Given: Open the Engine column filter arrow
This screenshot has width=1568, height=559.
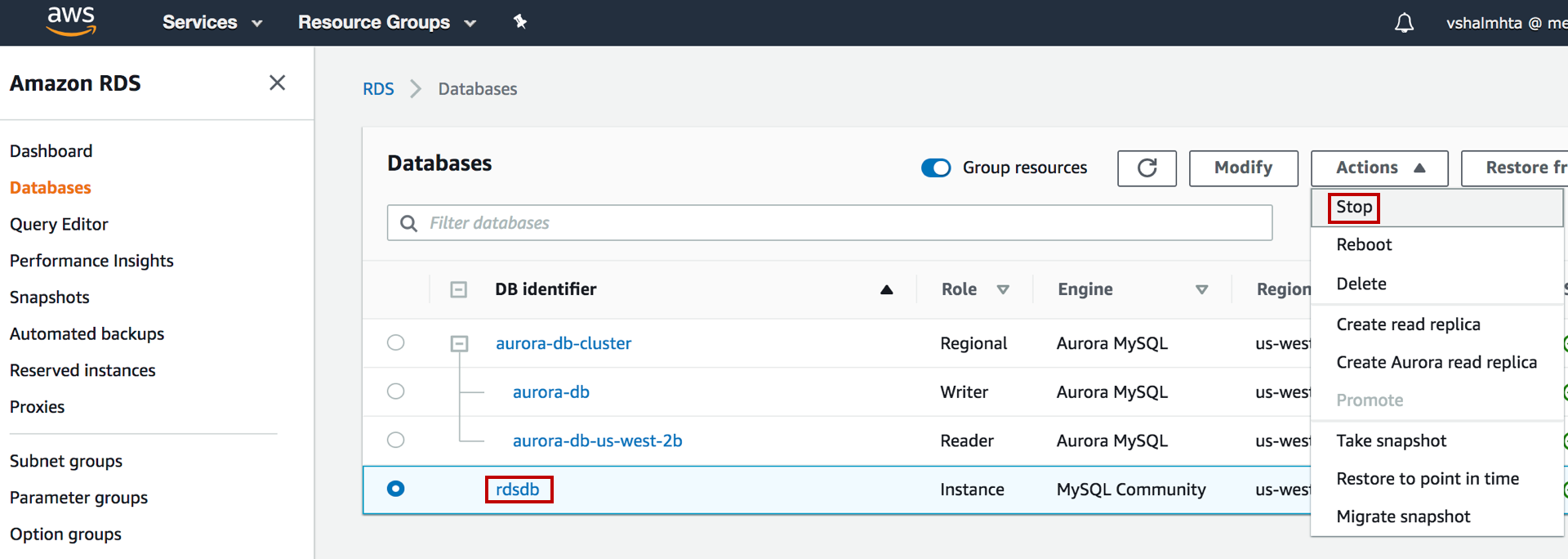Looking at the screenshot, I should pos(1201,289).
